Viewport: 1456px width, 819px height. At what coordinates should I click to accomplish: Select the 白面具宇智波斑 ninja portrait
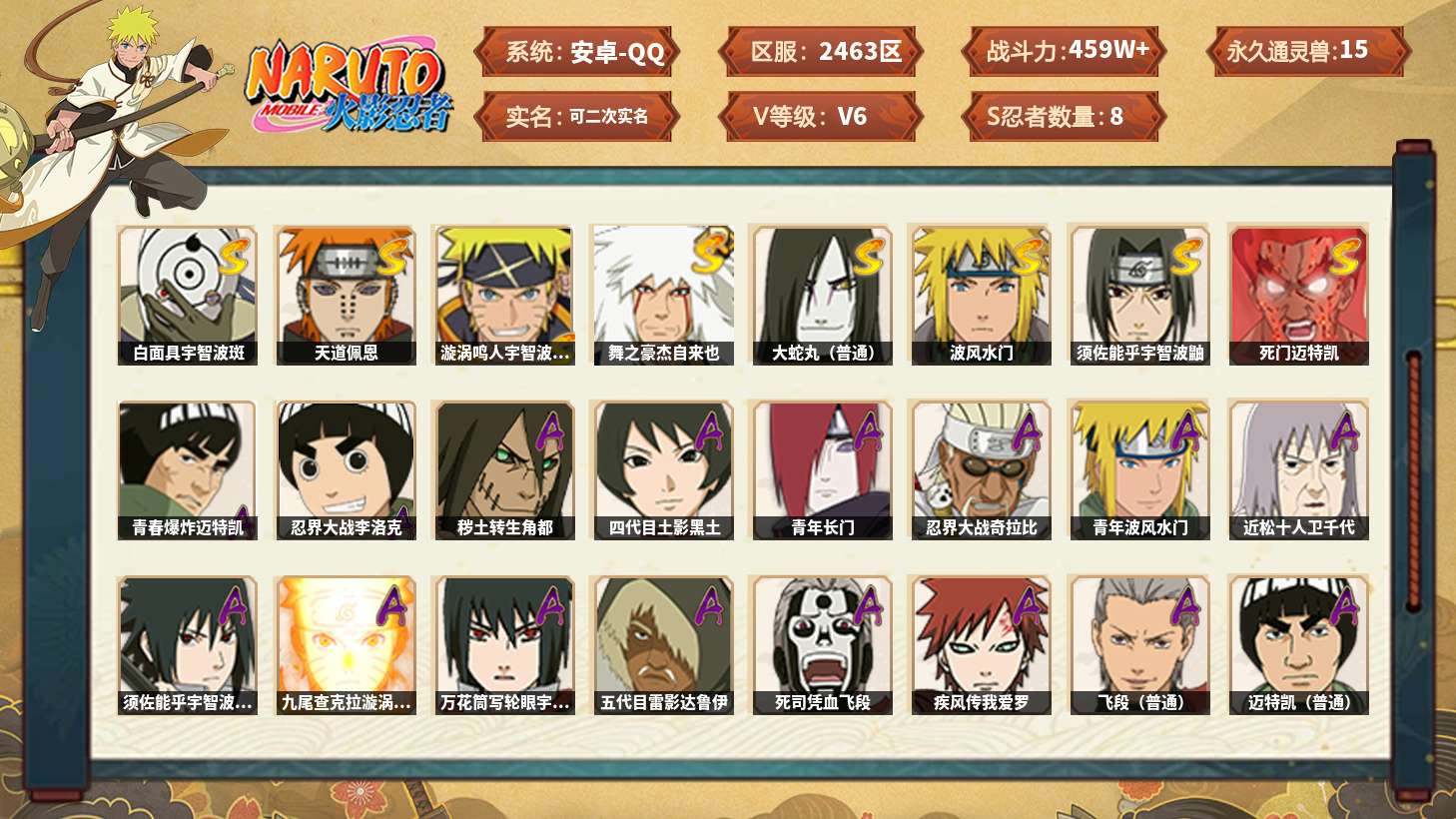click(x=188, y=296)
